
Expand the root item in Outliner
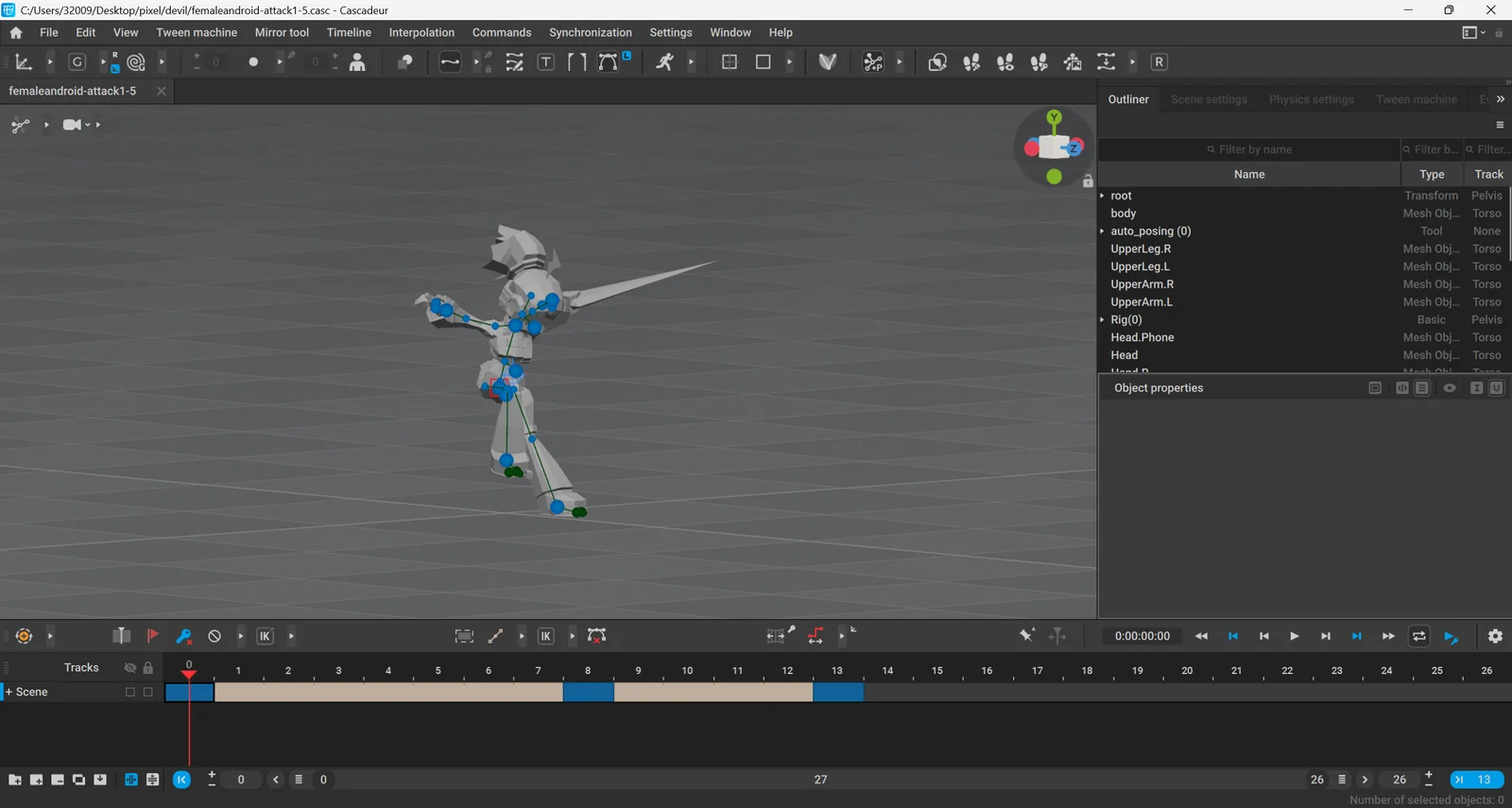pos(1102,196)
